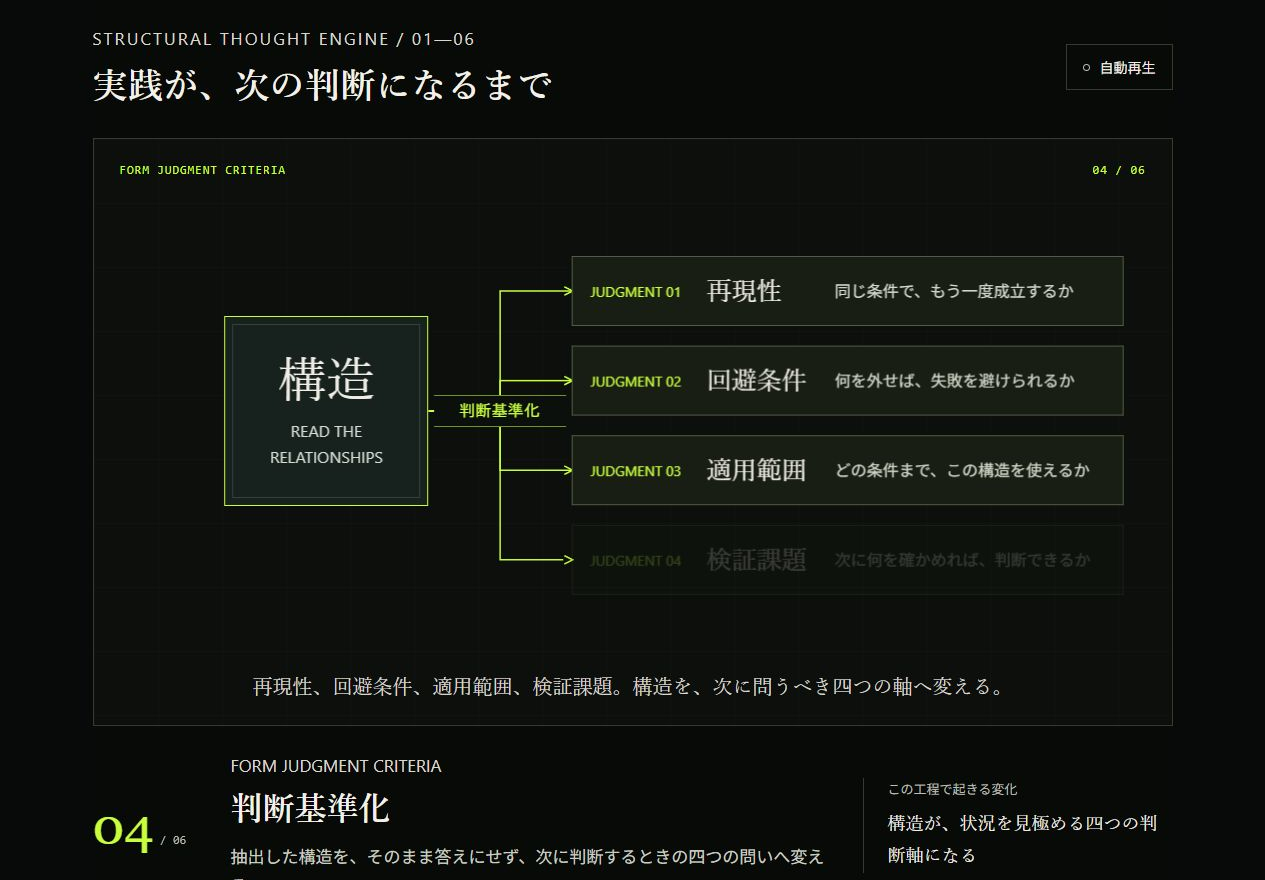This screenshot has height=880, width=1265.
Task: Click the paragraph starting 抽出した構造を
Action: 527,863
